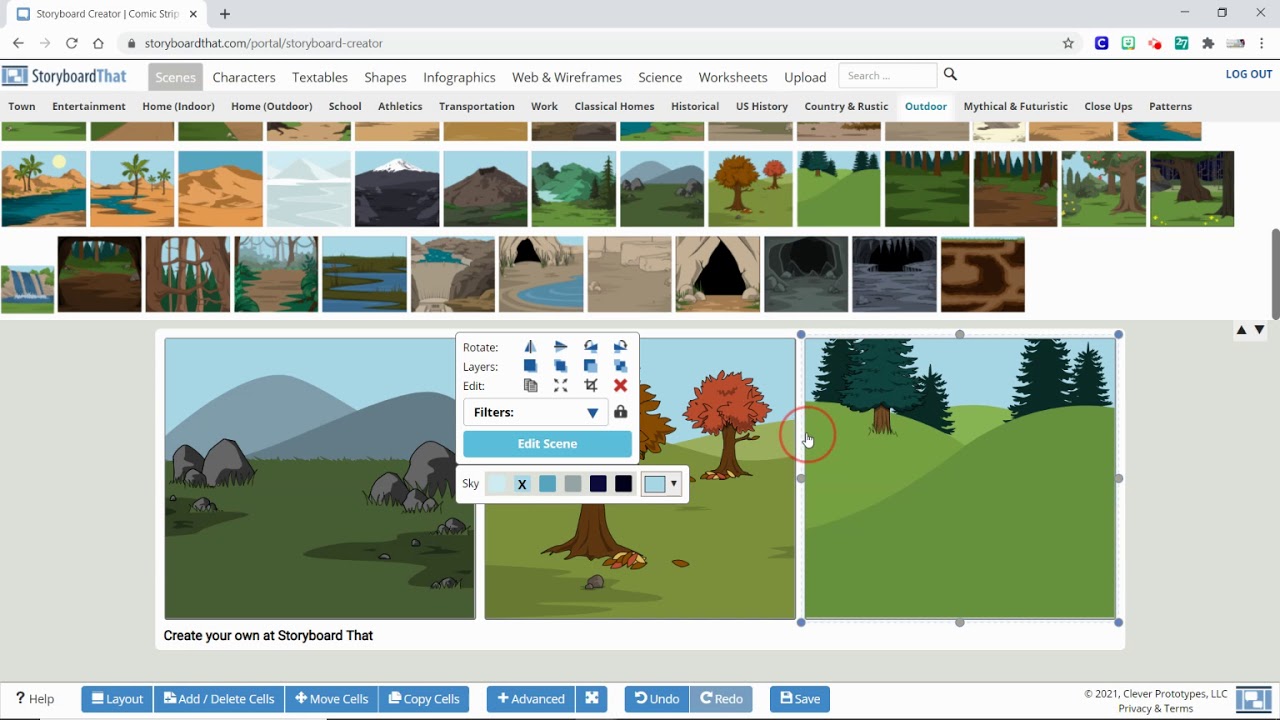The width and height of the screenshot is (1280, 720).
Task: Open the Textables tab
Action: [320, 77]
